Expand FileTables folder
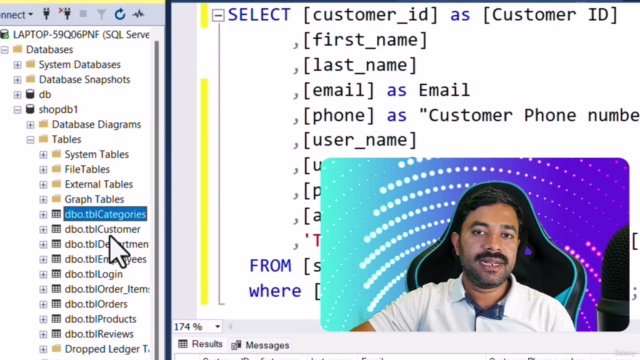 point(43,170)
